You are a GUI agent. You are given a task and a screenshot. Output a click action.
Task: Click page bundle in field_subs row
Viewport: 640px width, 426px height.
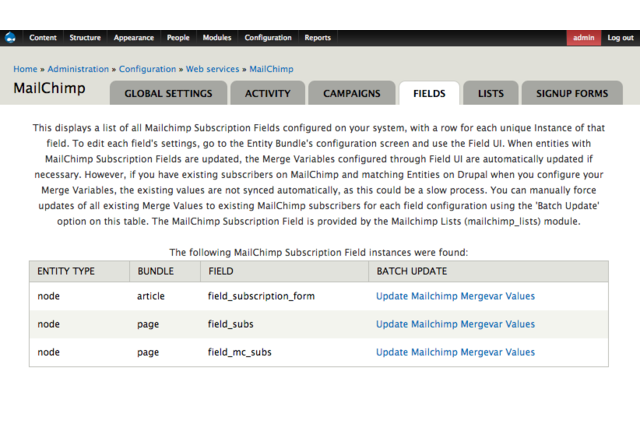[x=148, y=324]
